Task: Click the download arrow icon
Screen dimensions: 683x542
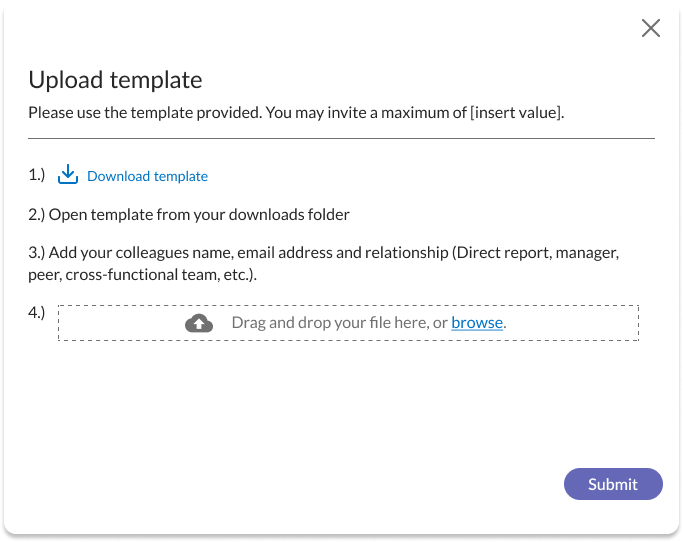Action: point(68,174)
